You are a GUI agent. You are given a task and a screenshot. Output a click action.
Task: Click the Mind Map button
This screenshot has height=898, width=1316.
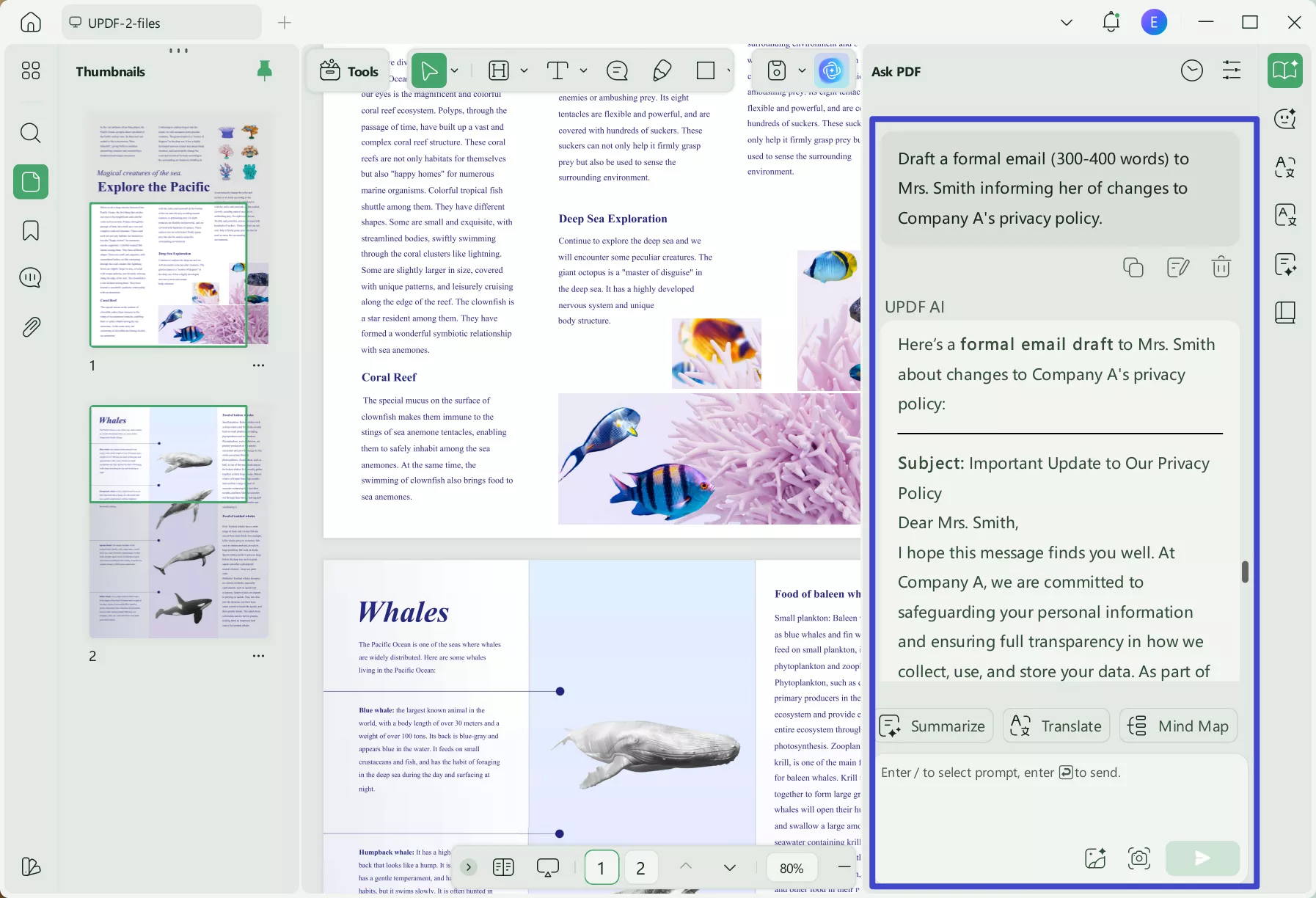[x=1179, y=726]
